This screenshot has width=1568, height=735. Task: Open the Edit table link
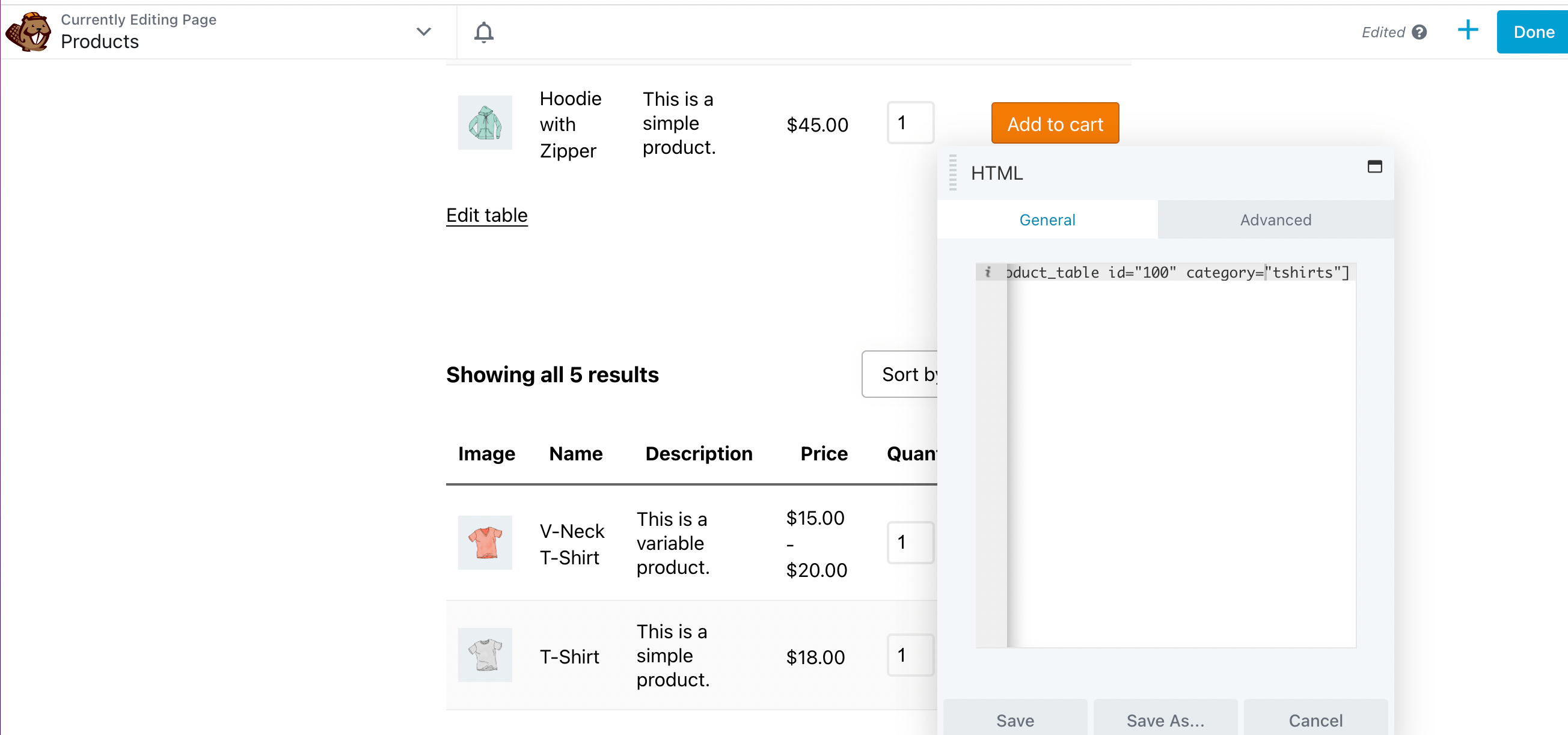click(x=486, y=215)
